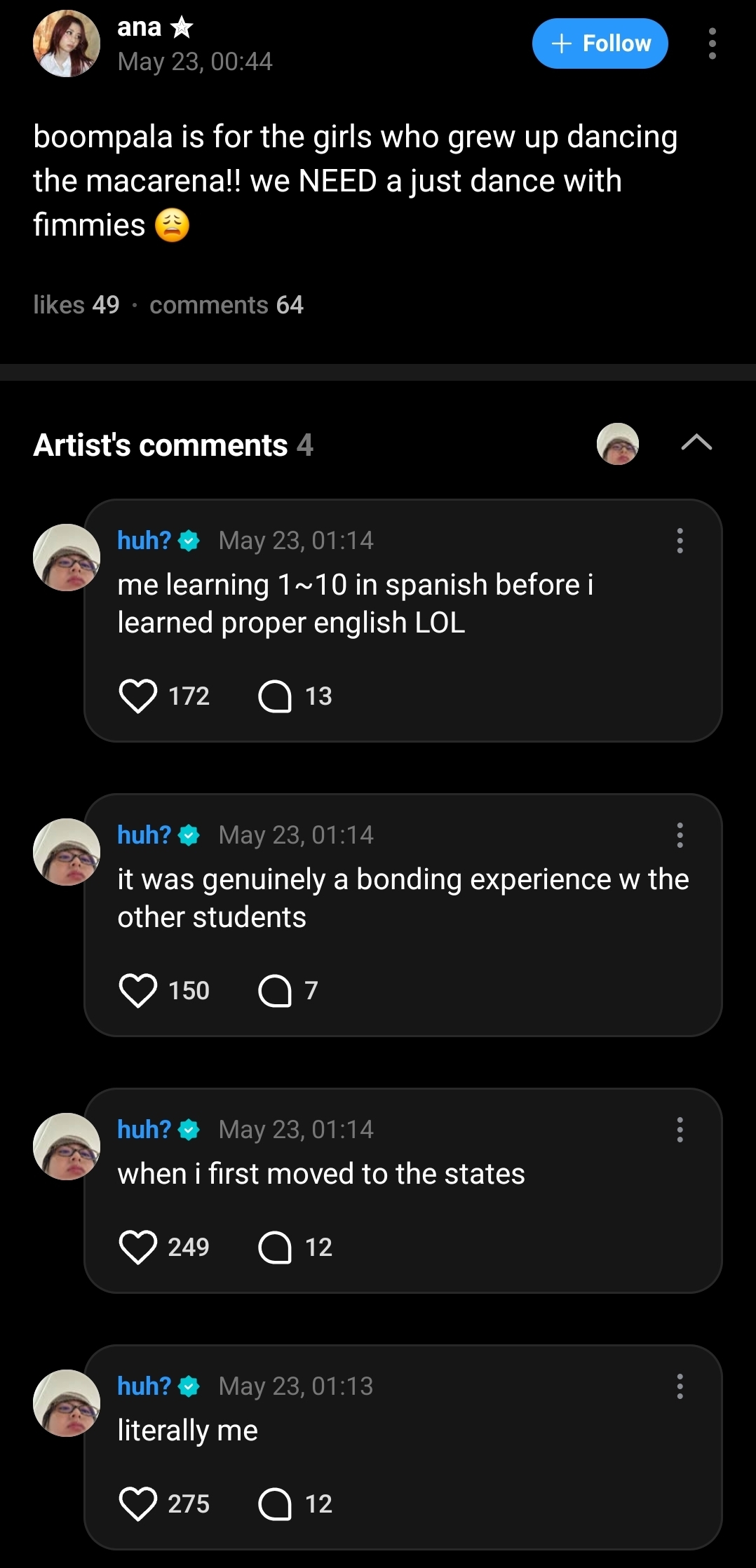Collapse the Artist's comments section
Image resolution: width=756 pixels, height=1568 pixels.
pos(696,442)
